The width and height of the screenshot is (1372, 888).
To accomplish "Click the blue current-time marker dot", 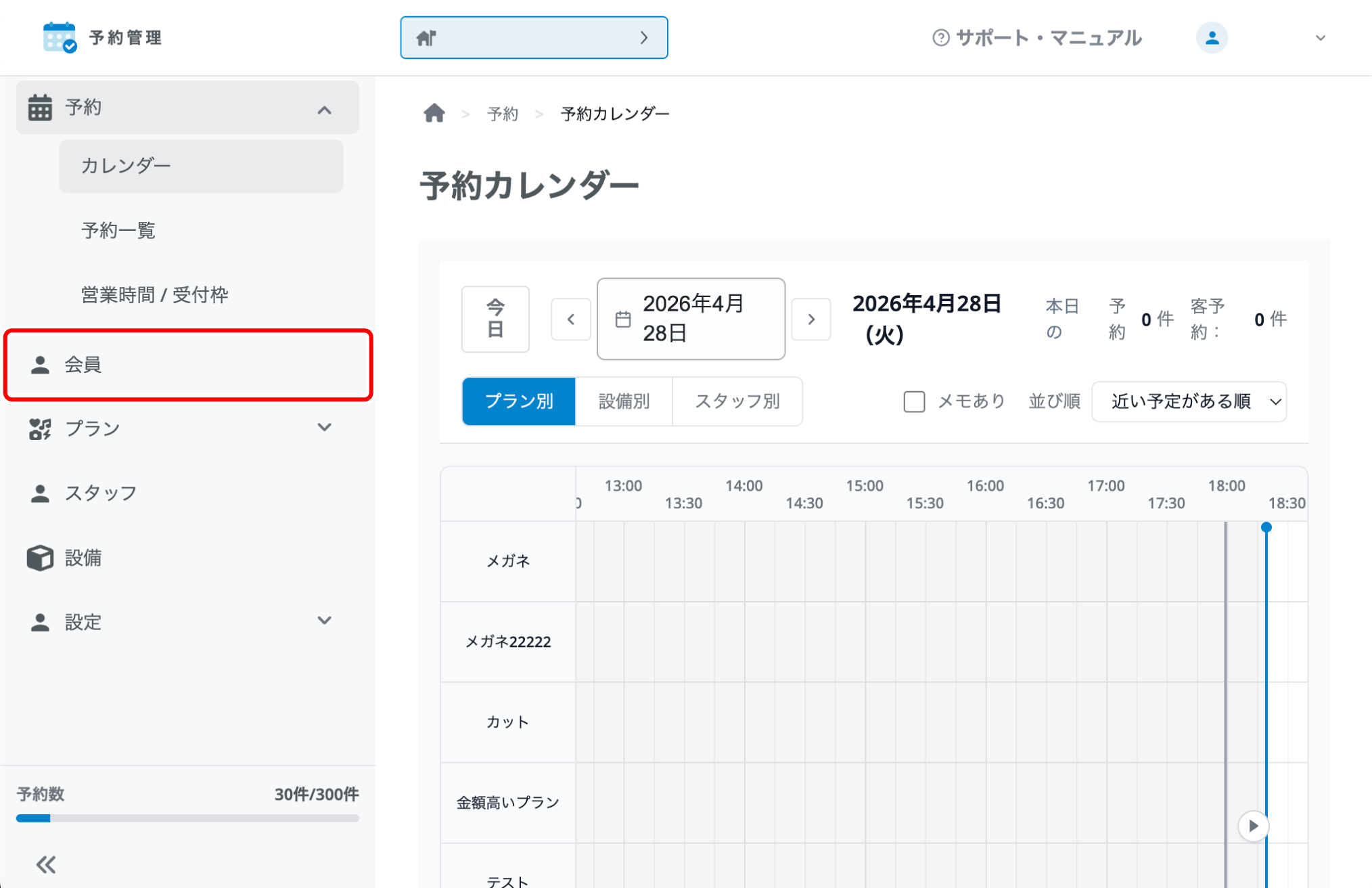I will click(x=1266, y=527).
